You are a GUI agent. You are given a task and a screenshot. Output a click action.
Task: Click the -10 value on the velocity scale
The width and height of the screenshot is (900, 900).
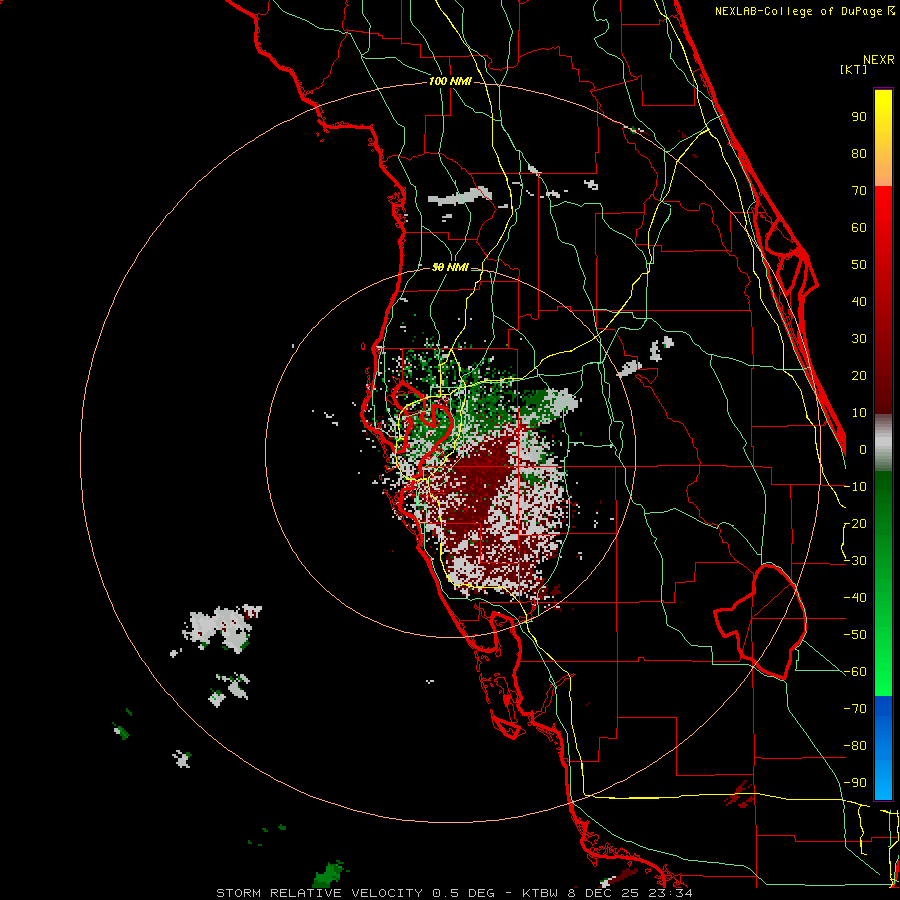click(855, 487)
